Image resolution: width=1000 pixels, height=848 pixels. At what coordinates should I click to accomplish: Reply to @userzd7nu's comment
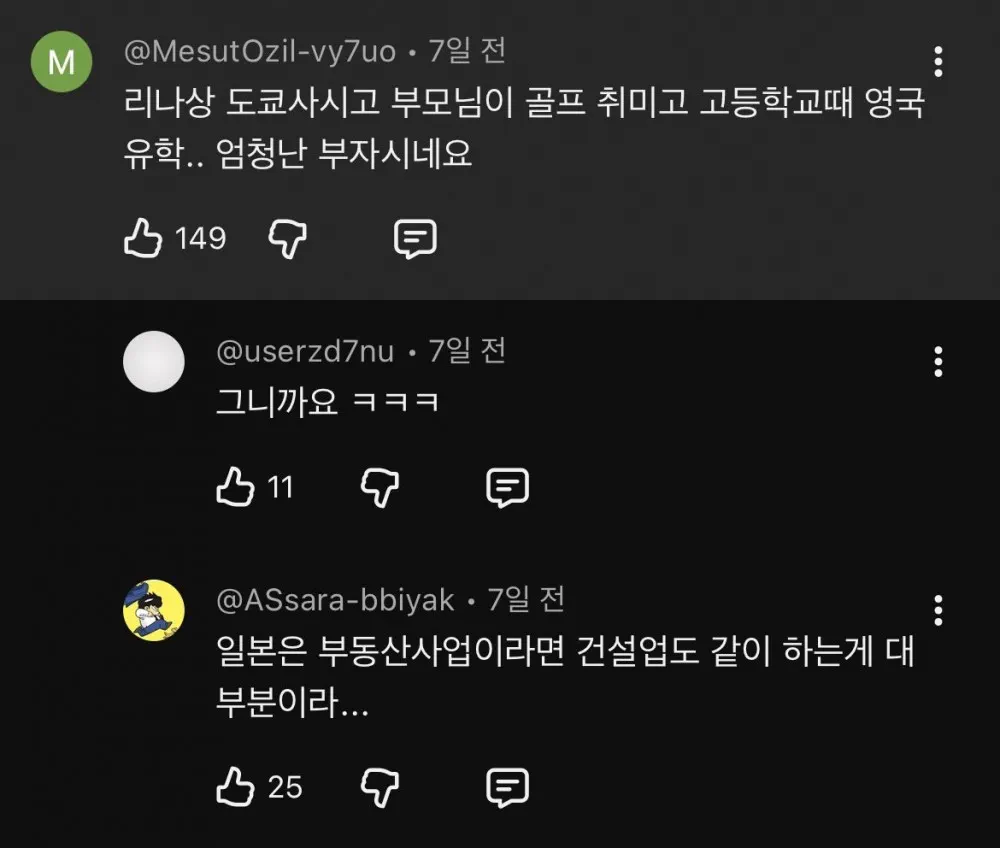pyautogui.click(x=506, y=487)
